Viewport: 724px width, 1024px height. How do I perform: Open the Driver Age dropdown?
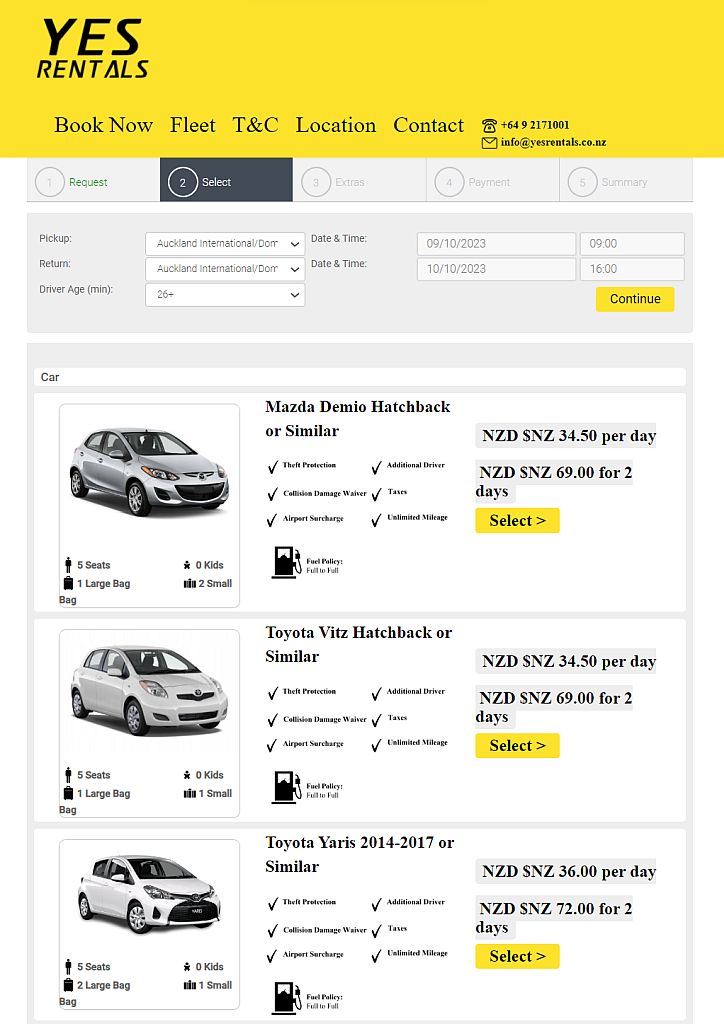225,295
